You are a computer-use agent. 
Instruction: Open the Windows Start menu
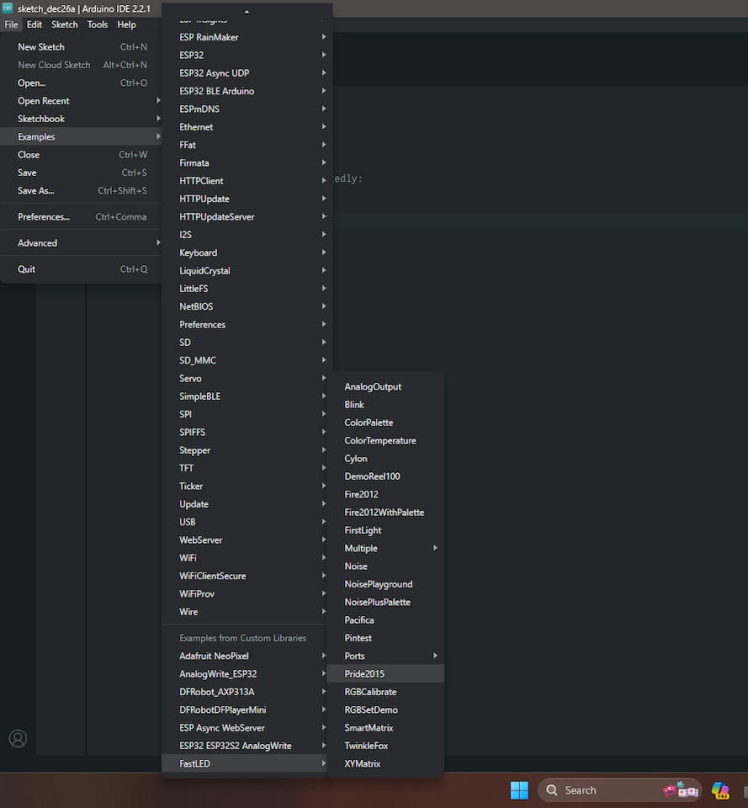(519, 790)
